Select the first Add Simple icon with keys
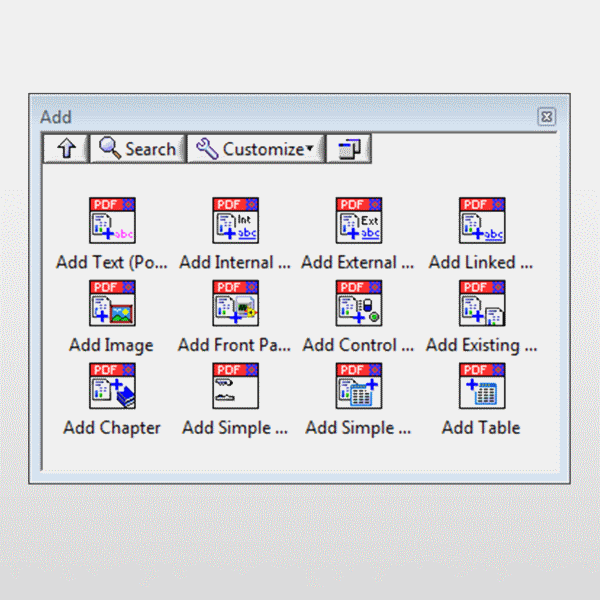Viewport: 600px width, 600px height. 235,386
